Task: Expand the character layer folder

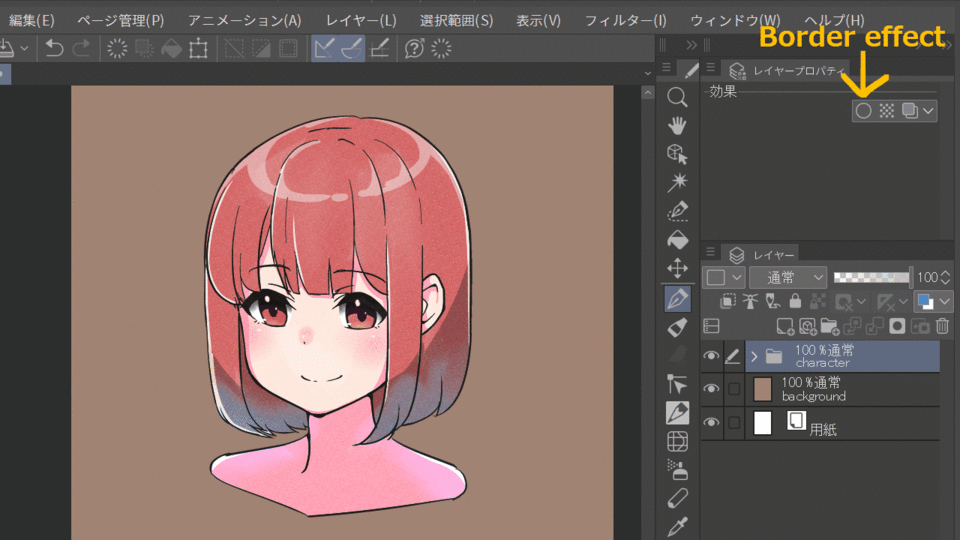Action: coord(754,356)
